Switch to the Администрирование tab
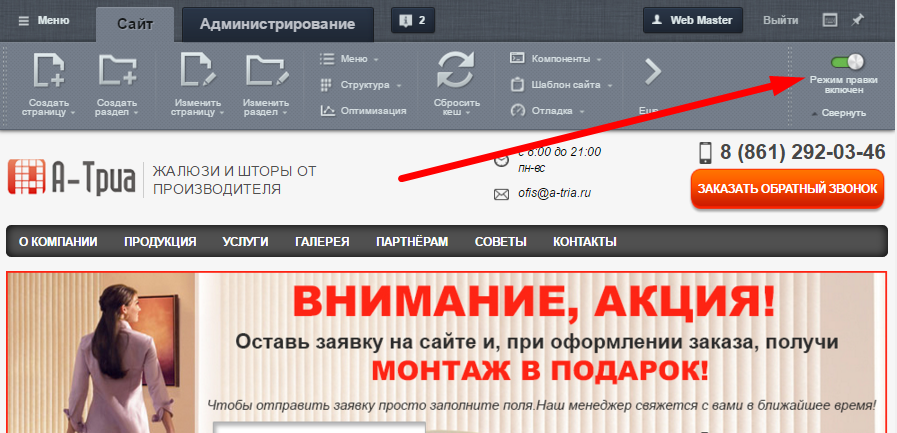 pos(277,25)
